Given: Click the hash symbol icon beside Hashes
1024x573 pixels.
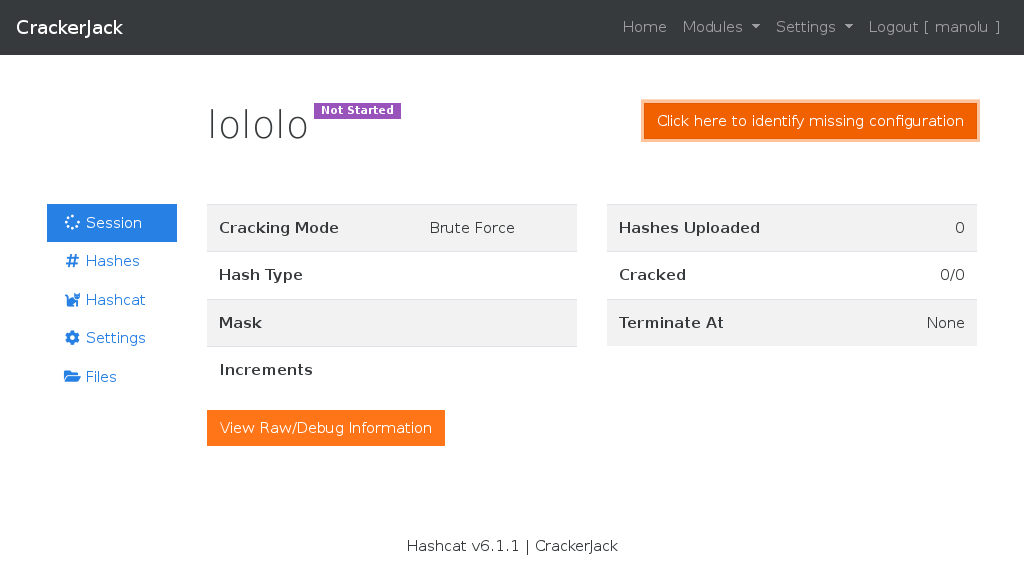Looking at the screenshot, I should pyautogui.click(x=72, y=261).
